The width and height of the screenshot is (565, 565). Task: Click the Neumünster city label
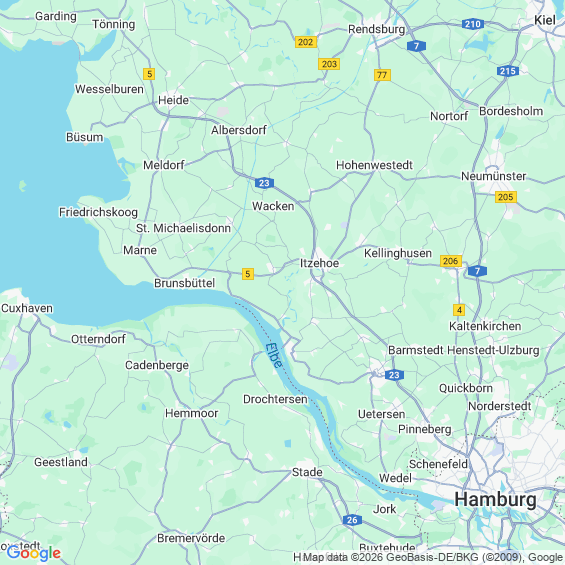494,176
